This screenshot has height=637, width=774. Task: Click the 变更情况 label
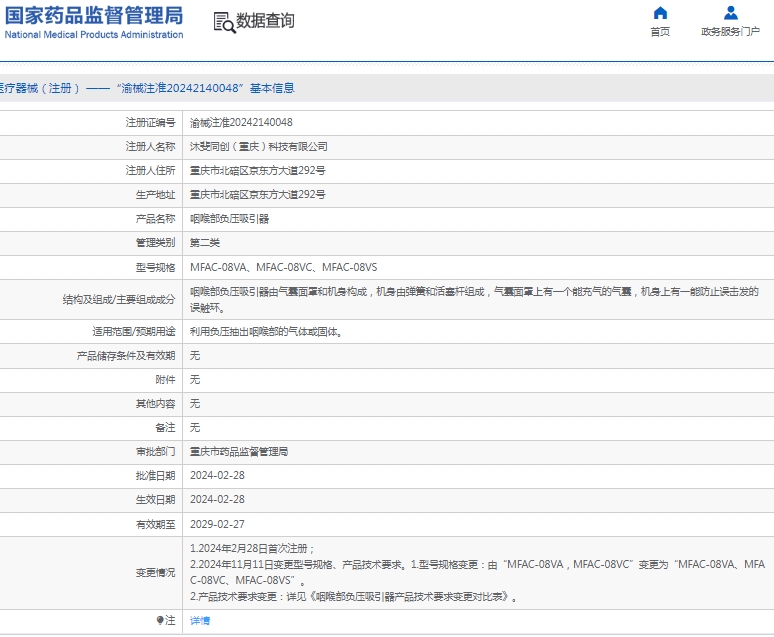tap(155, 573)
